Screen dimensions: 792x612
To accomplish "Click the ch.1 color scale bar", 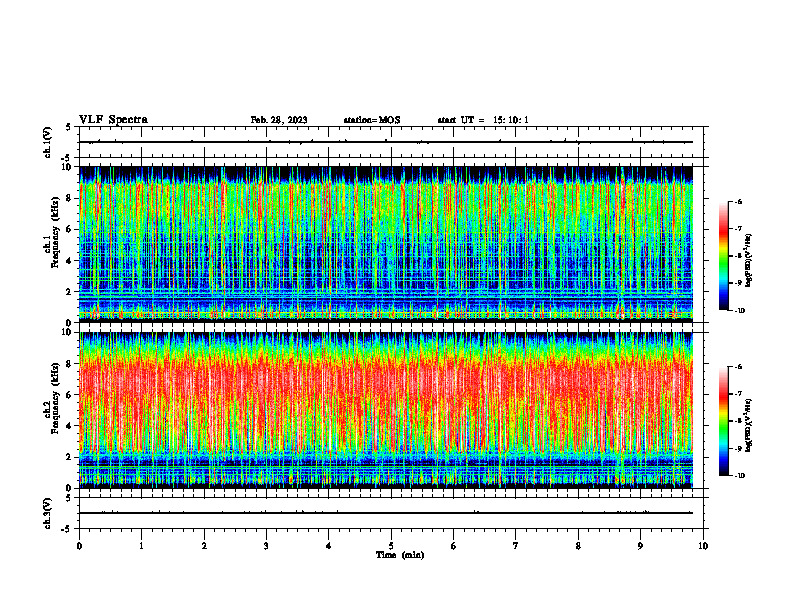I will point(723,256).
